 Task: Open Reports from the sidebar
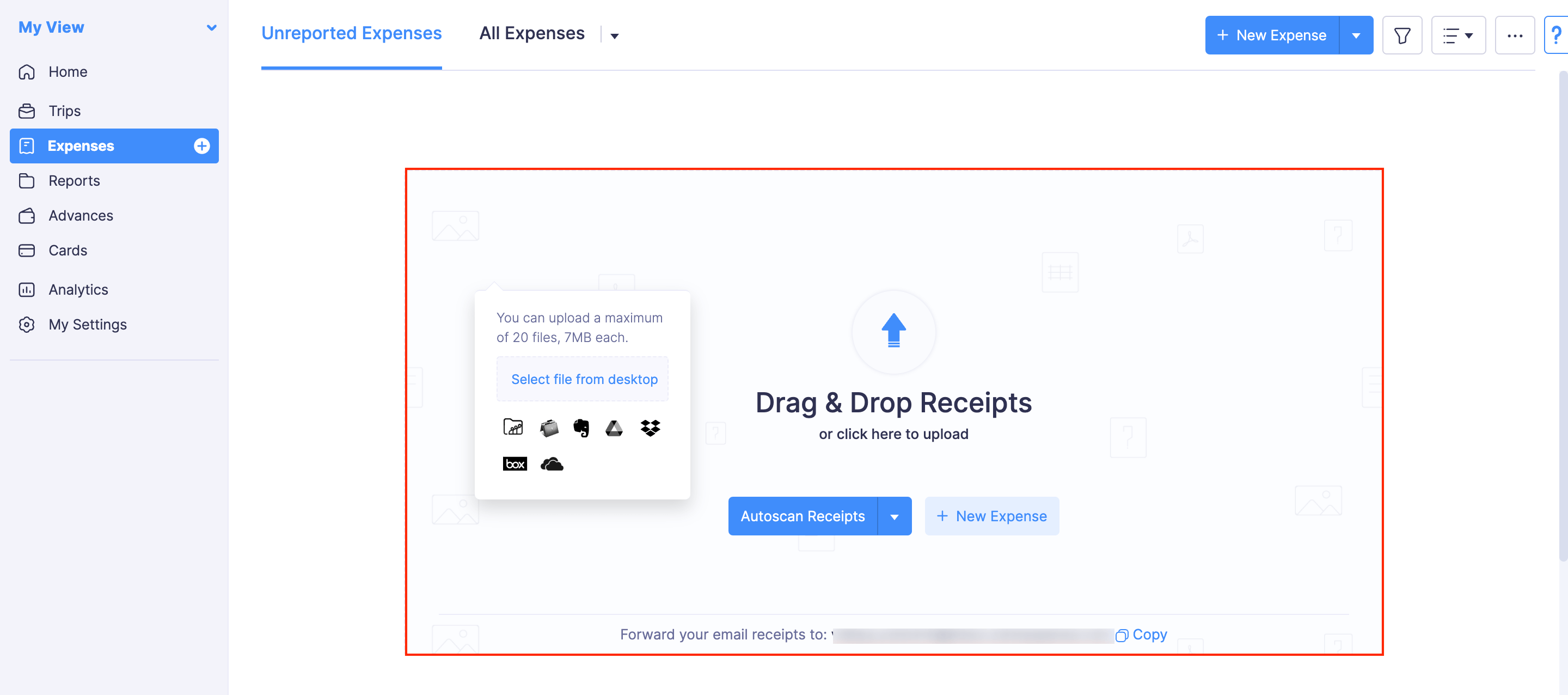(x=74, y=180)
